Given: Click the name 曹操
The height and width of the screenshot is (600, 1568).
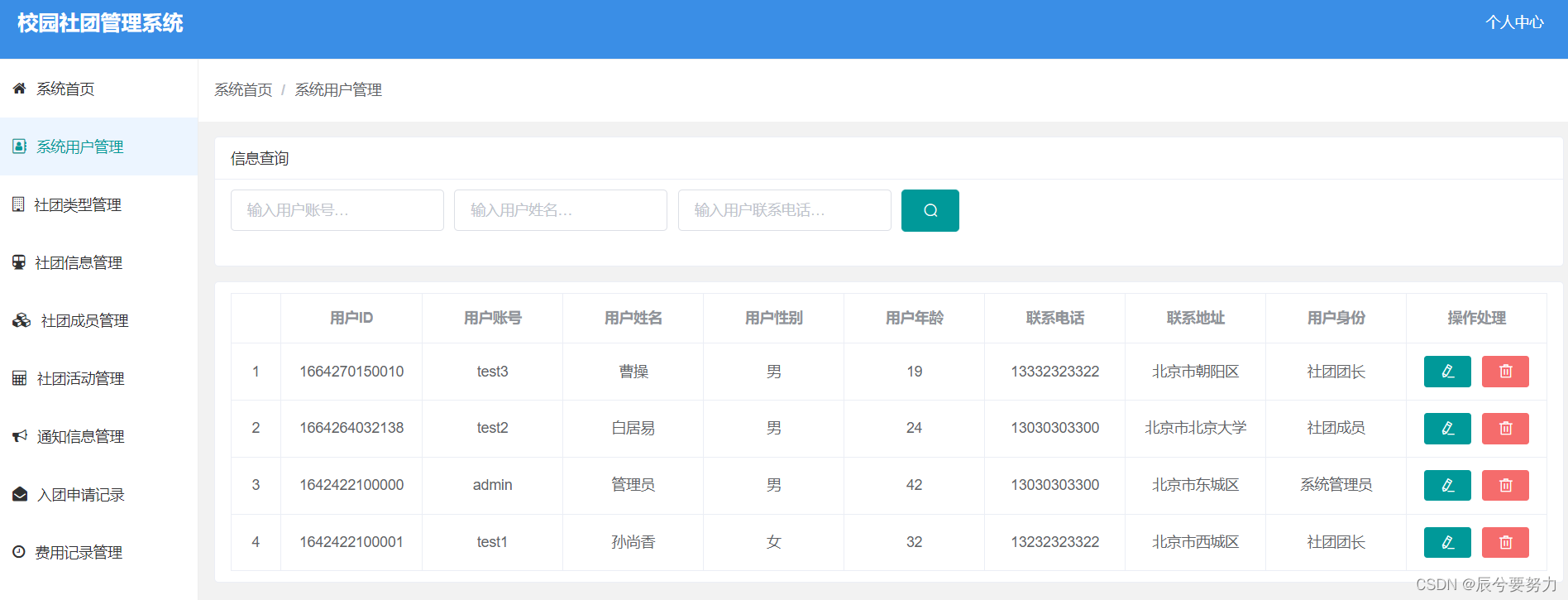Looking at the screenshot, I should click(633, 372).
